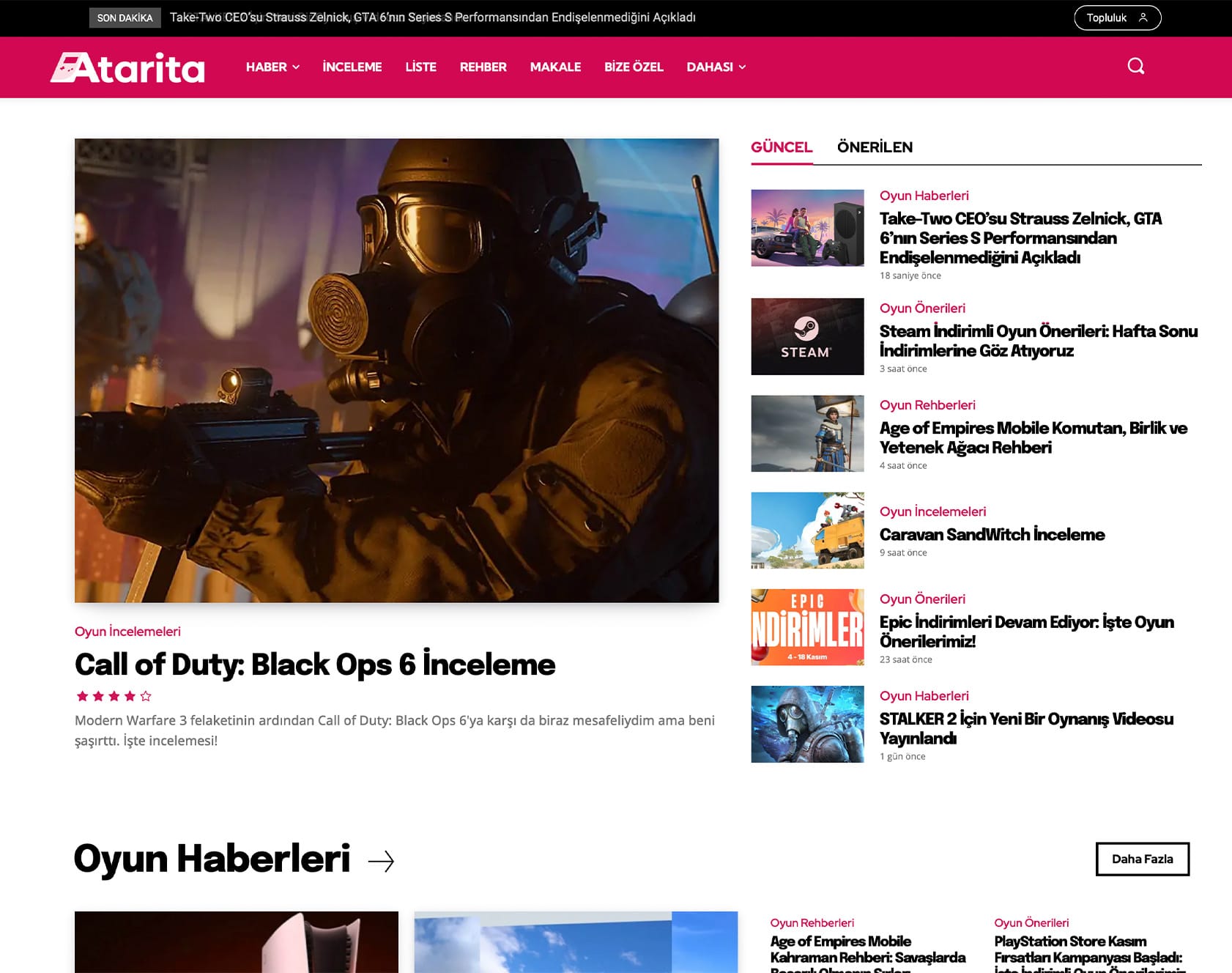1232x973 pixels.
Task: Open the breaking news ticker headline
Action: point(433,18)
